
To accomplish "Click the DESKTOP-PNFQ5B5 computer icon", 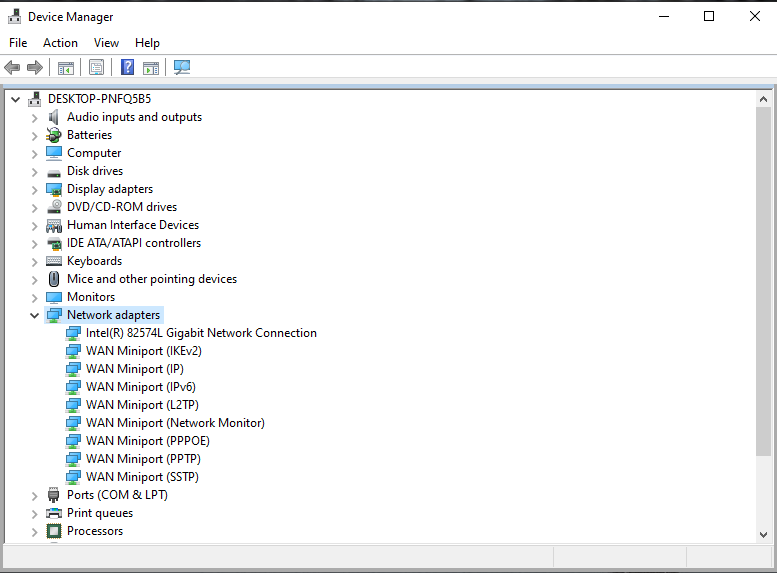I will tap(34, 99).
